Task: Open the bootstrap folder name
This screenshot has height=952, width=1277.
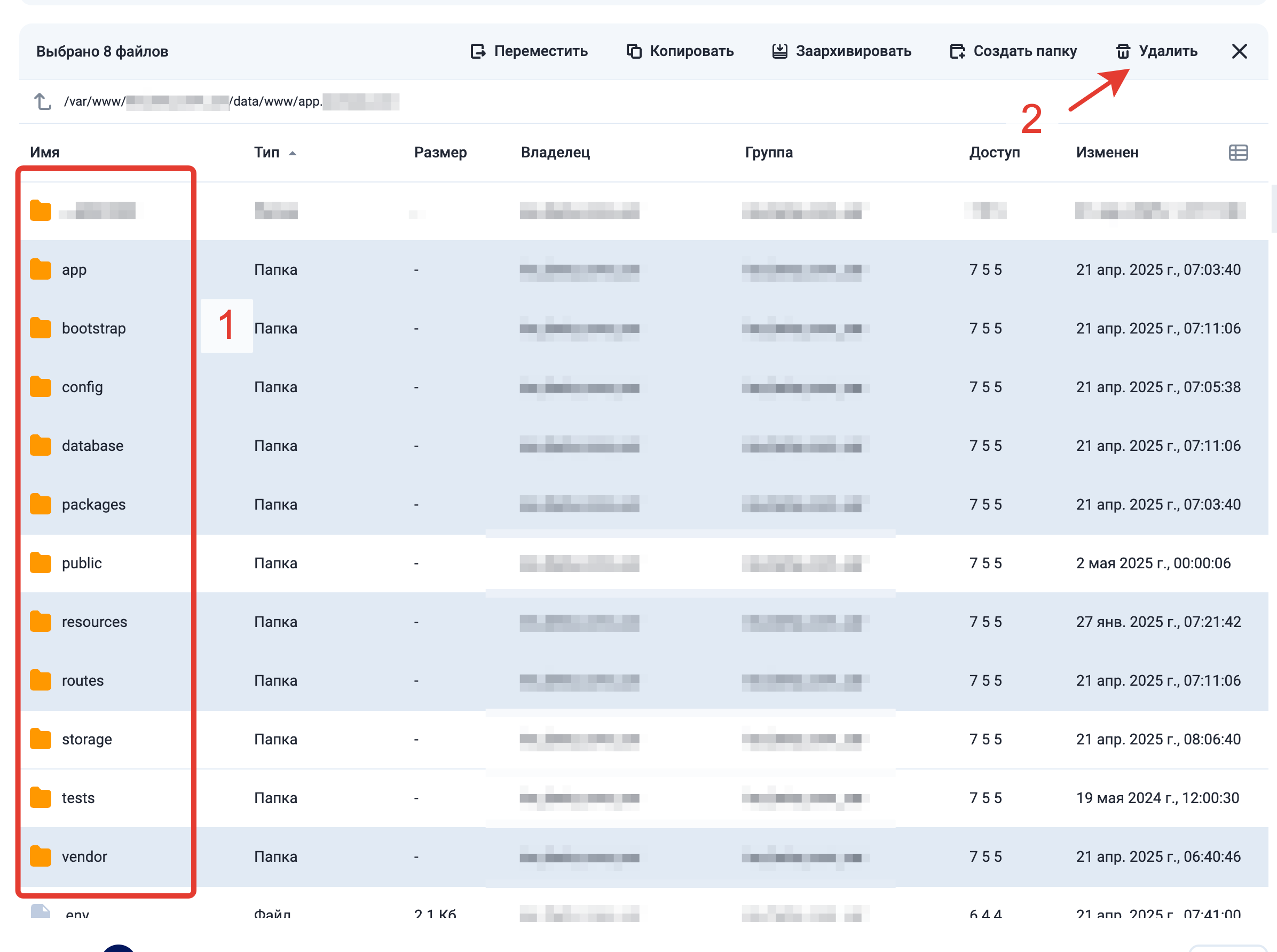Action: [94, 329]
